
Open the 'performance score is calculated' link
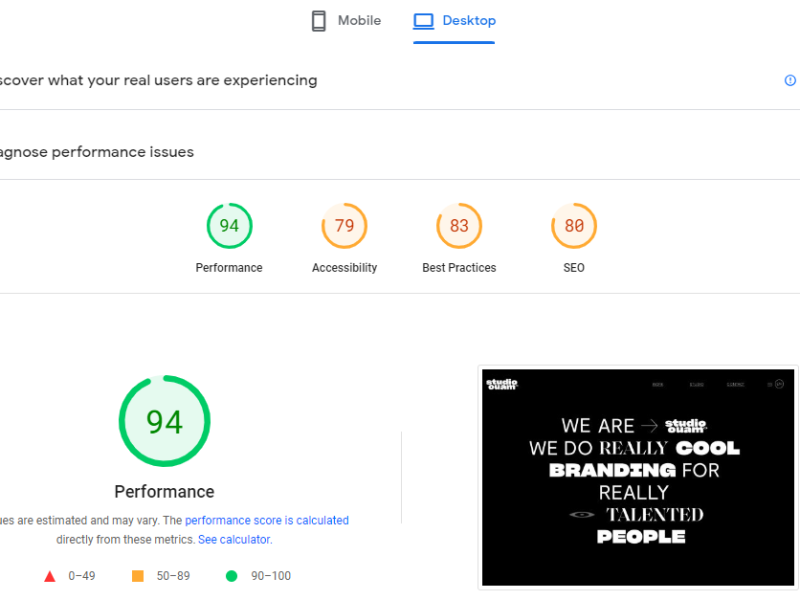click(x=267, y=521)
